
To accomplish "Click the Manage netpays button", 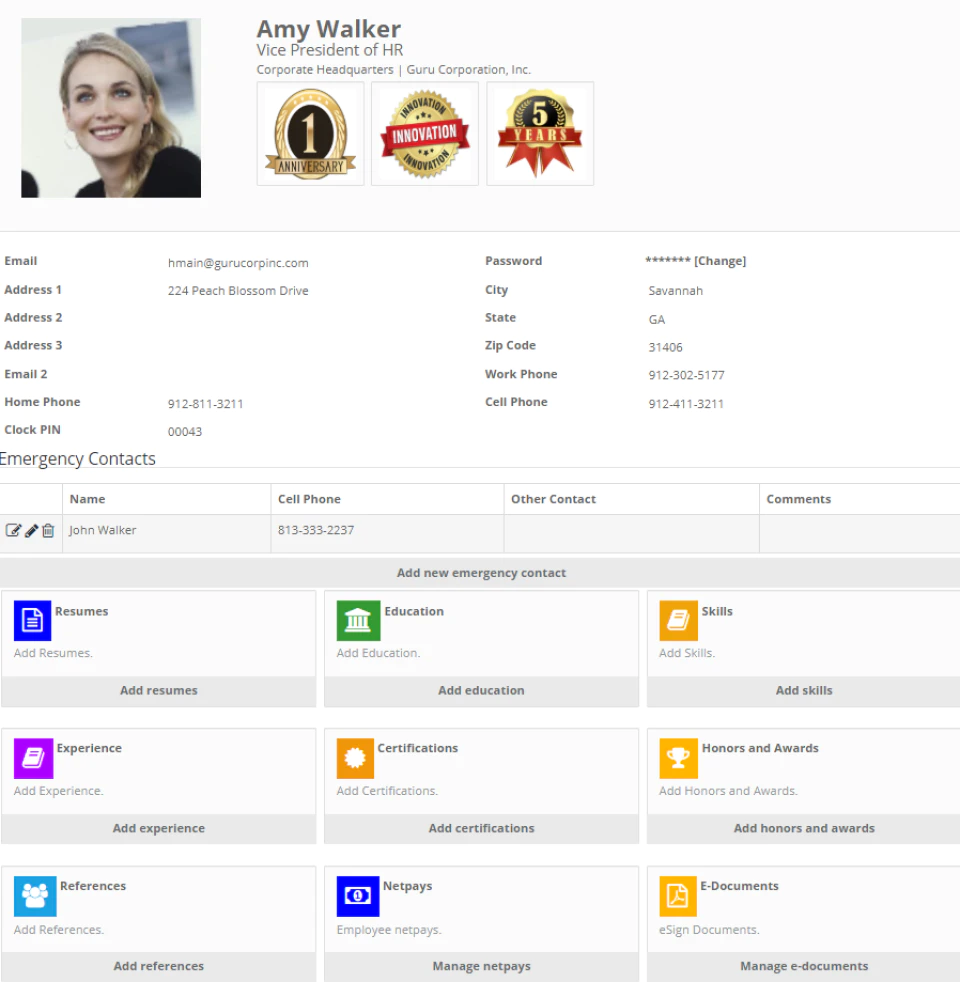I will pos(482,966).
